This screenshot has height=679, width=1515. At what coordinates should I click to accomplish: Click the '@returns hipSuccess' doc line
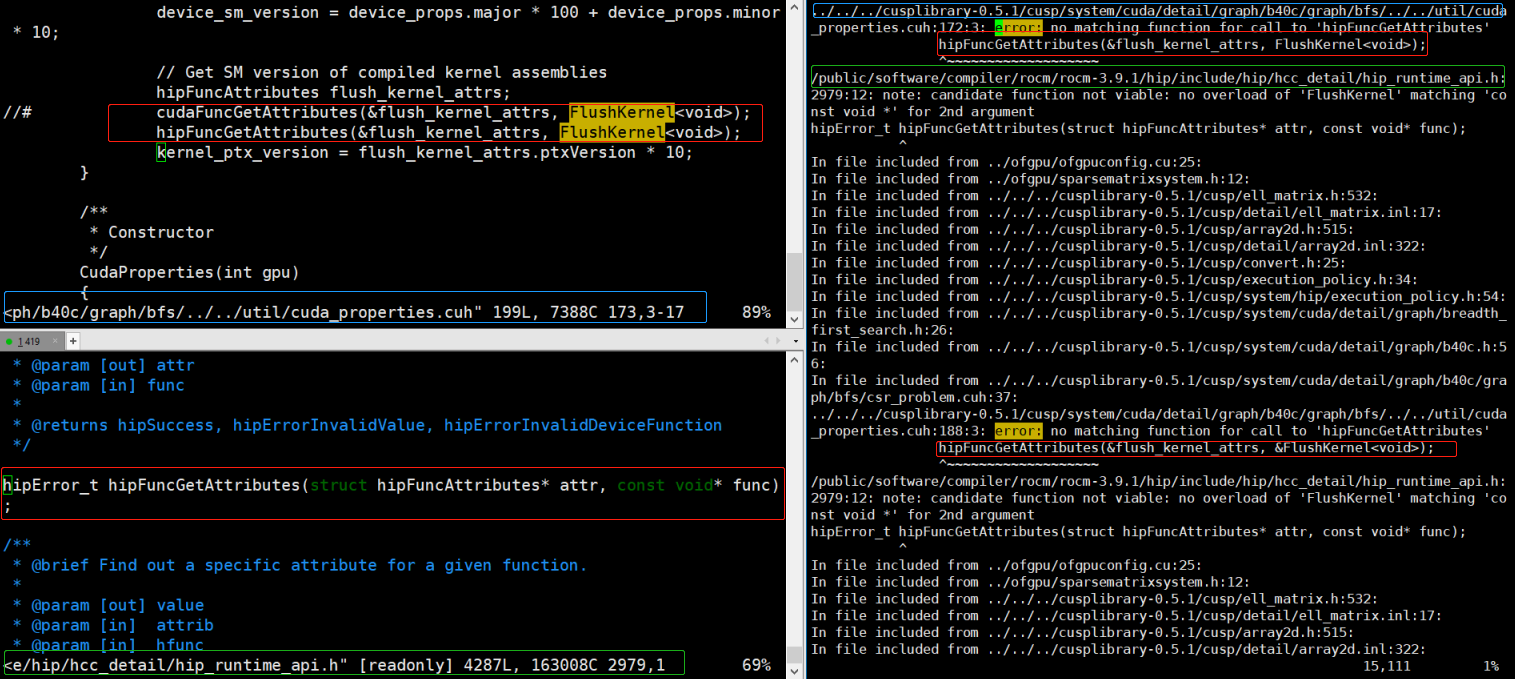[367, 425]
